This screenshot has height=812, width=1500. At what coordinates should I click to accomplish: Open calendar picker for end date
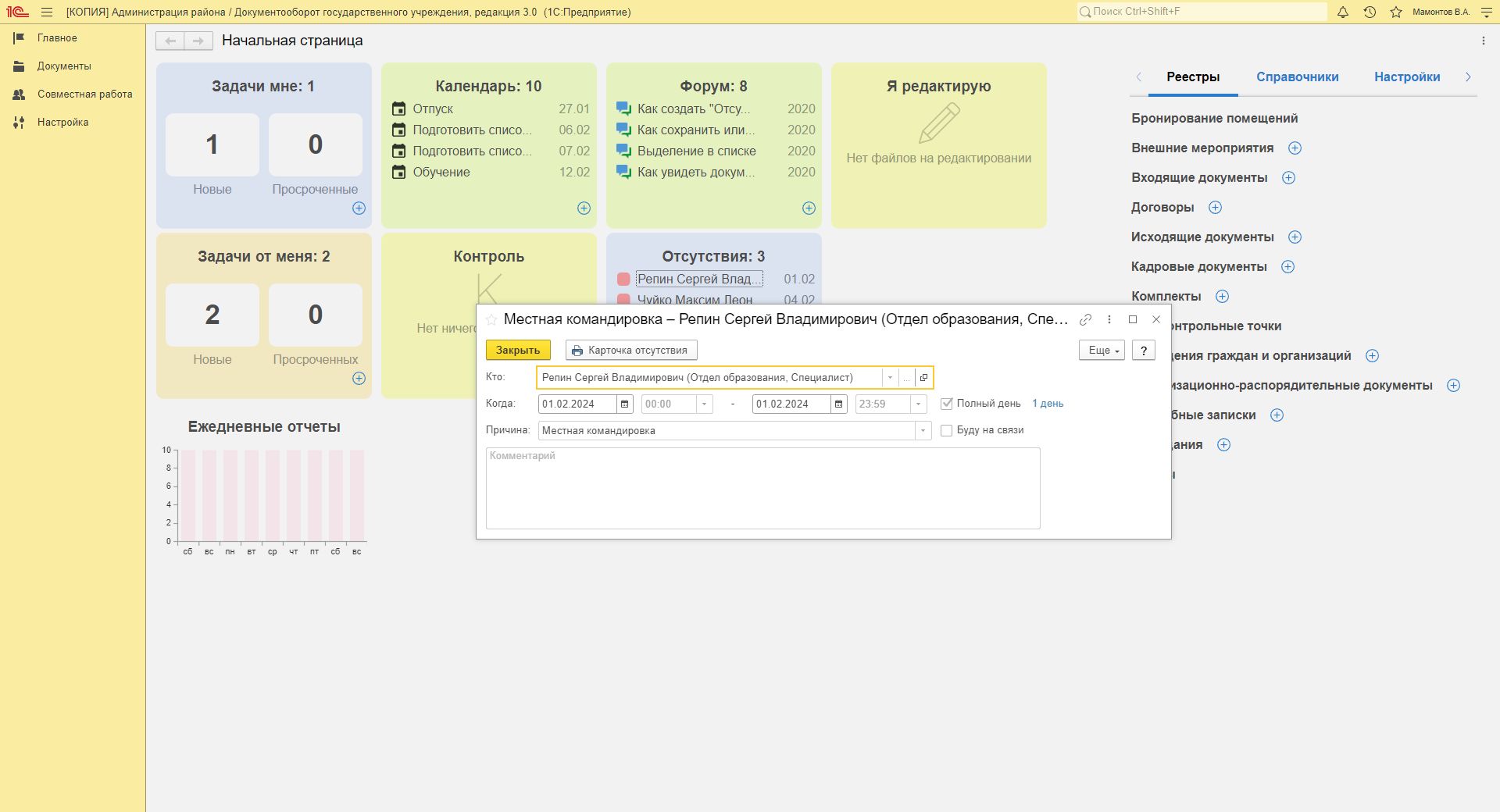(838, 404)
